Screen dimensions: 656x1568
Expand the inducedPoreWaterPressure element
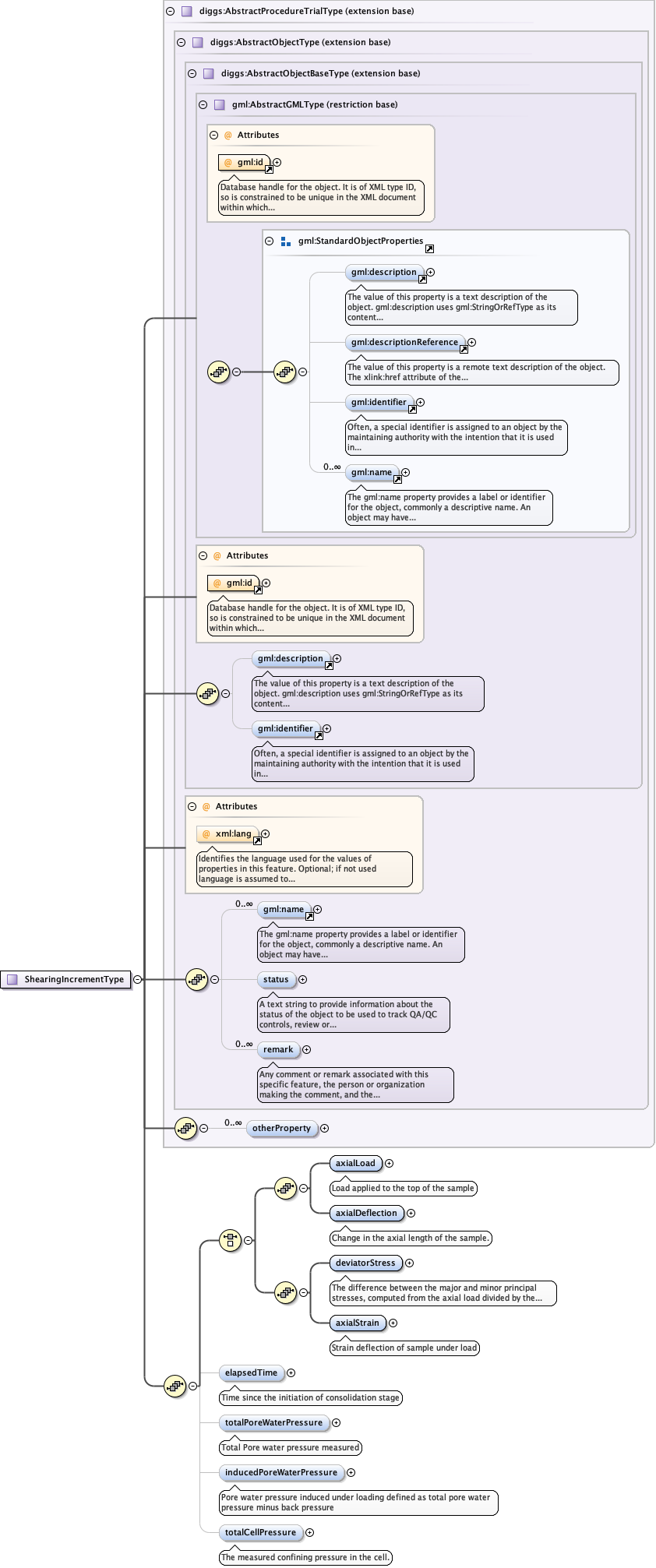(351, 1472)
